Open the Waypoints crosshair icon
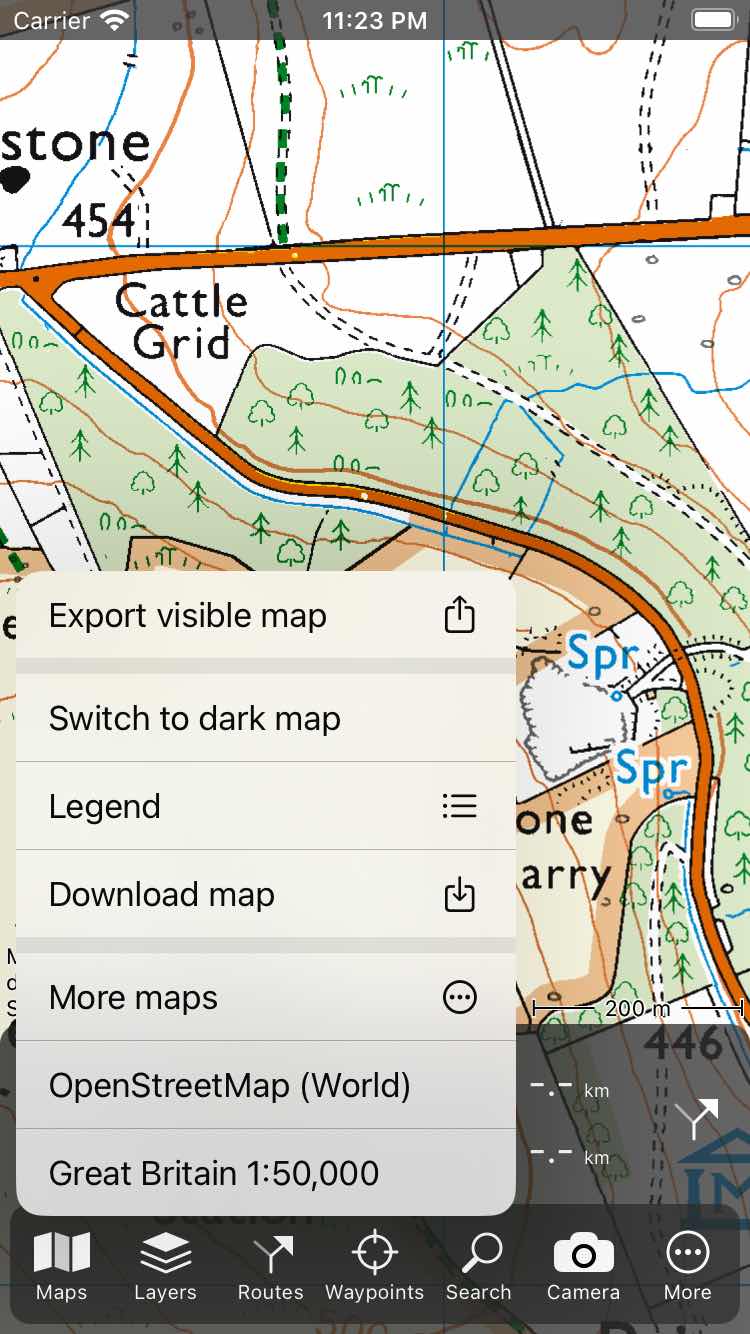 (x=374, y=1252)
